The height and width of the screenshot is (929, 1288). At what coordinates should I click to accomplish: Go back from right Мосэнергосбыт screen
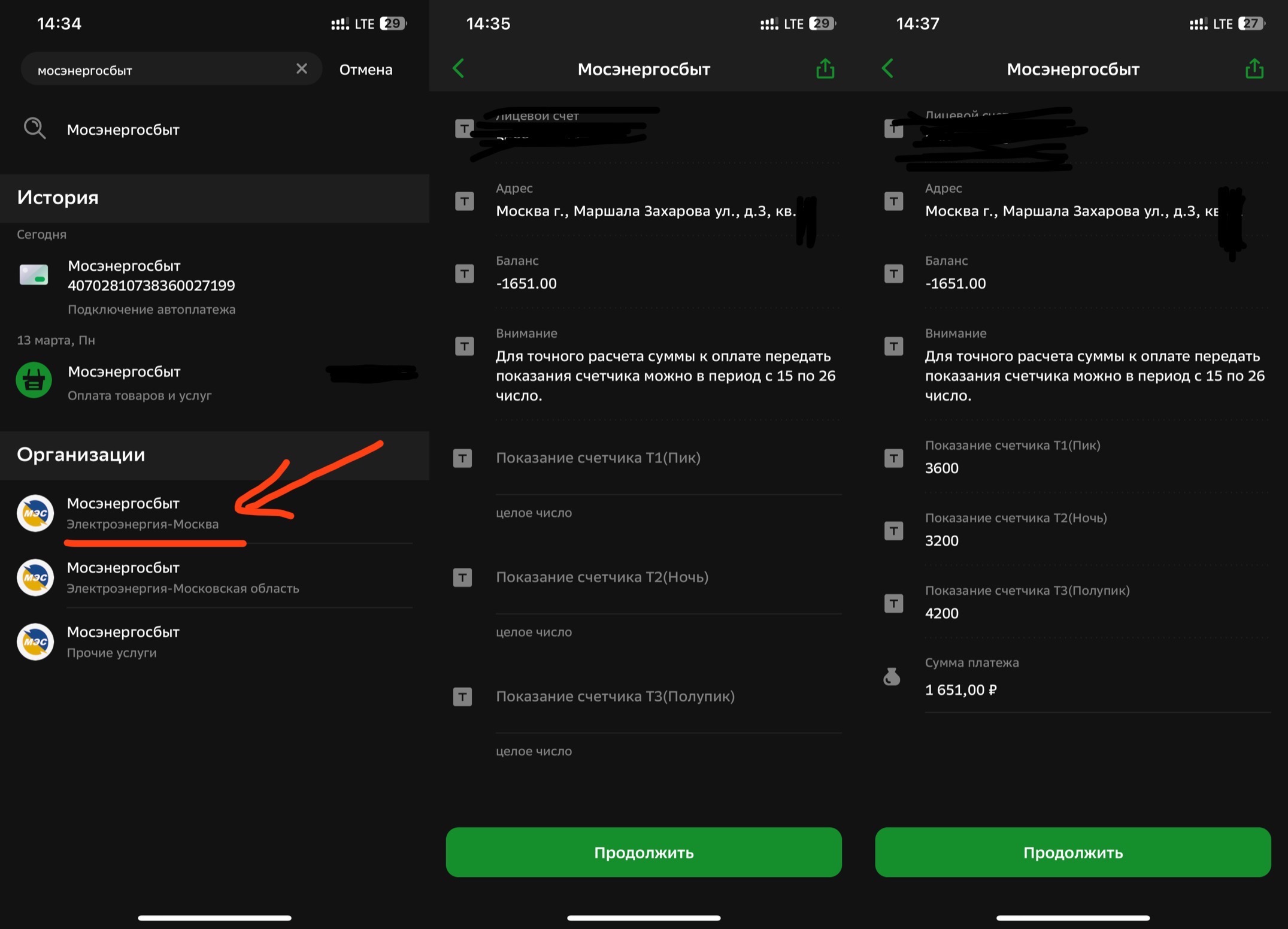(x=888, y=68)
